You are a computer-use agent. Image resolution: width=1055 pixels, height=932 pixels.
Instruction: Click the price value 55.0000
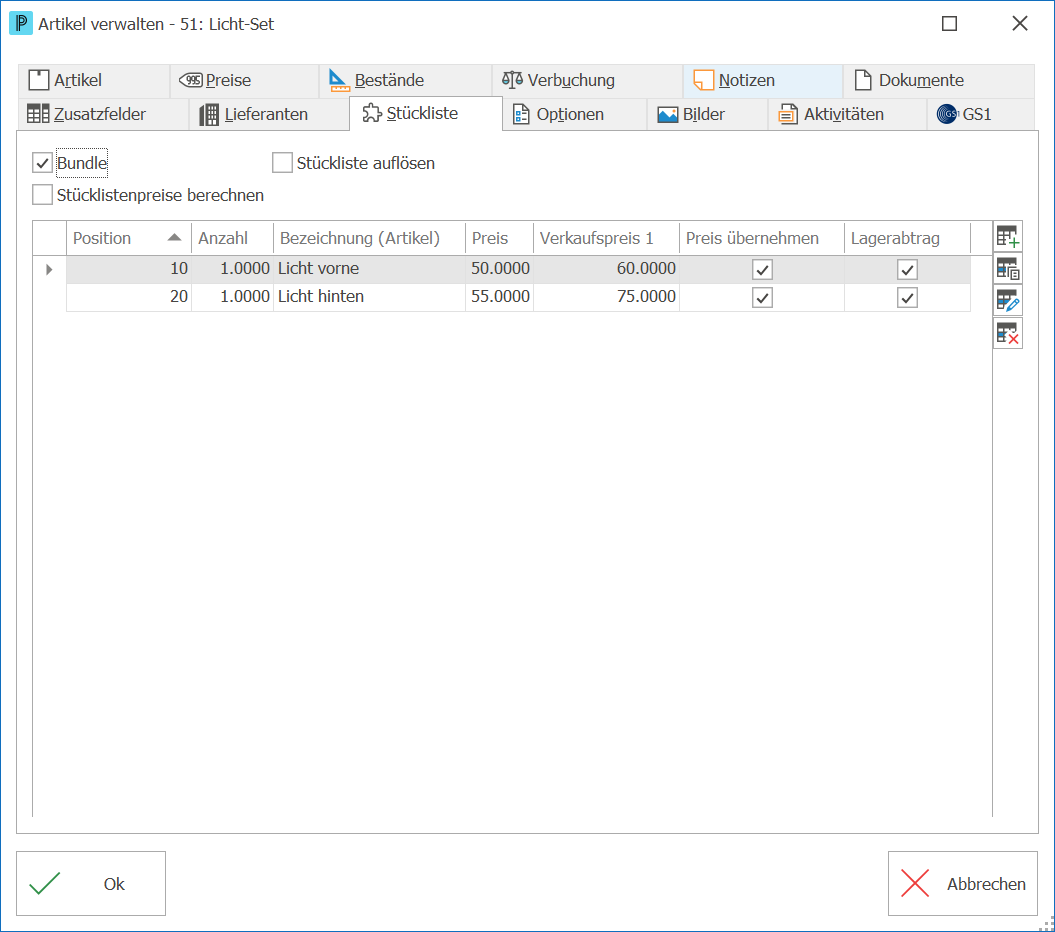[499, 297]
